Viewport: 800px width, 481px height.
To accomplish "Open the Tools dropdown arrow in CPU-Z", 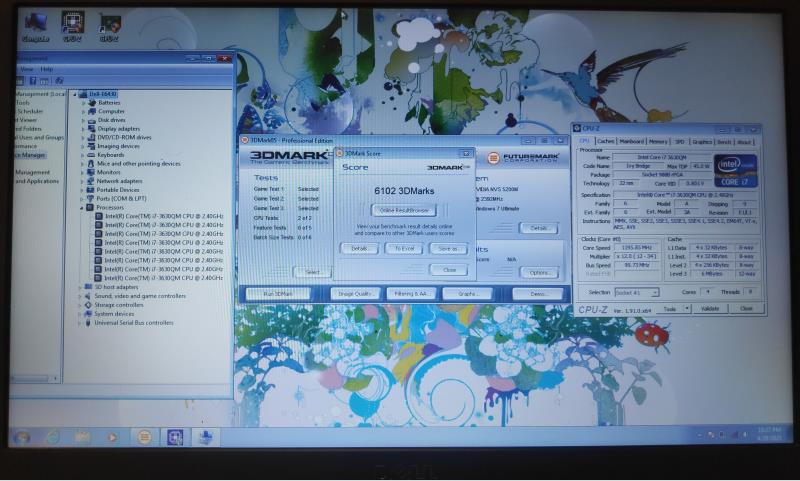I will pyautogui.click(x=687, y=309).
